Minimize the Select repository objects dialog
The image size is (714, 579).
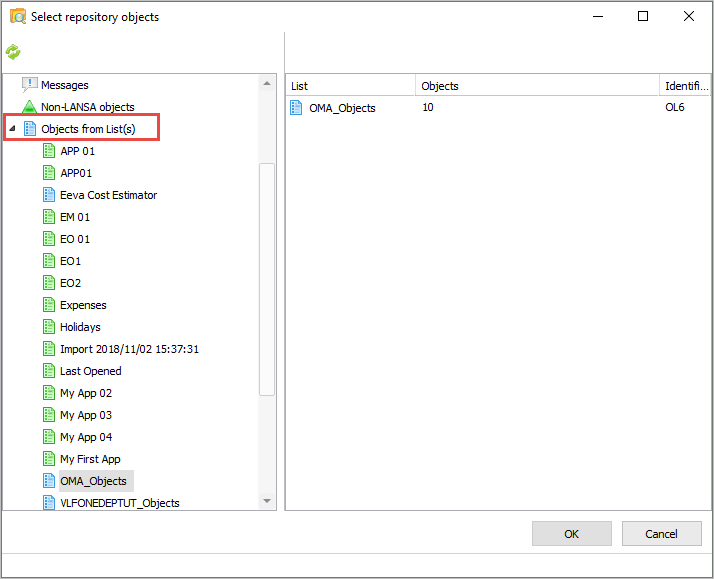pos(598,16)
